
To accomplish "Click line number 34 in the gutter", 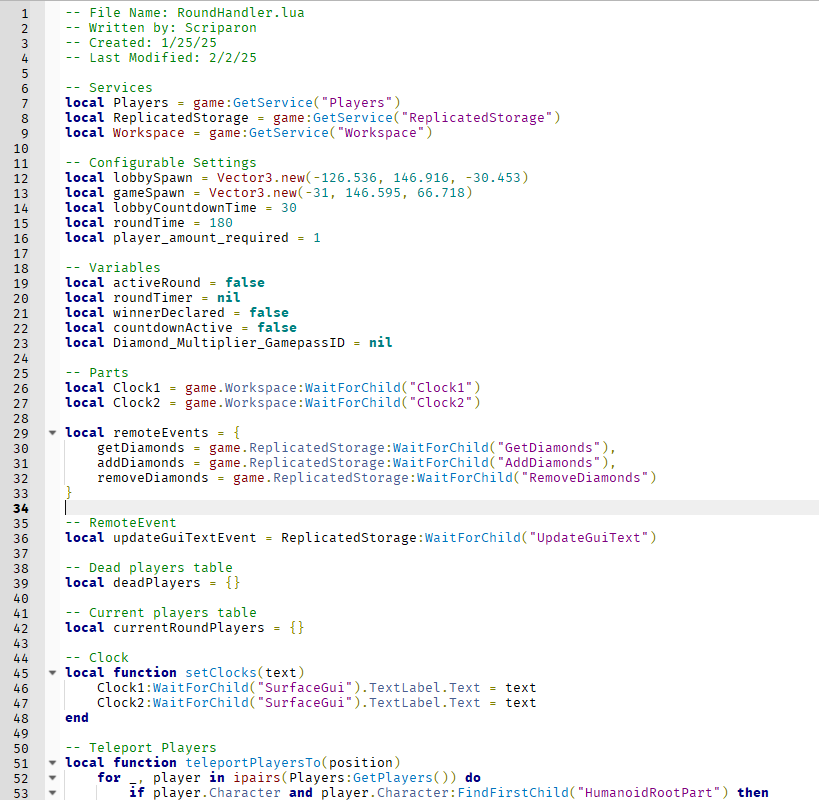I will (21, 509).
